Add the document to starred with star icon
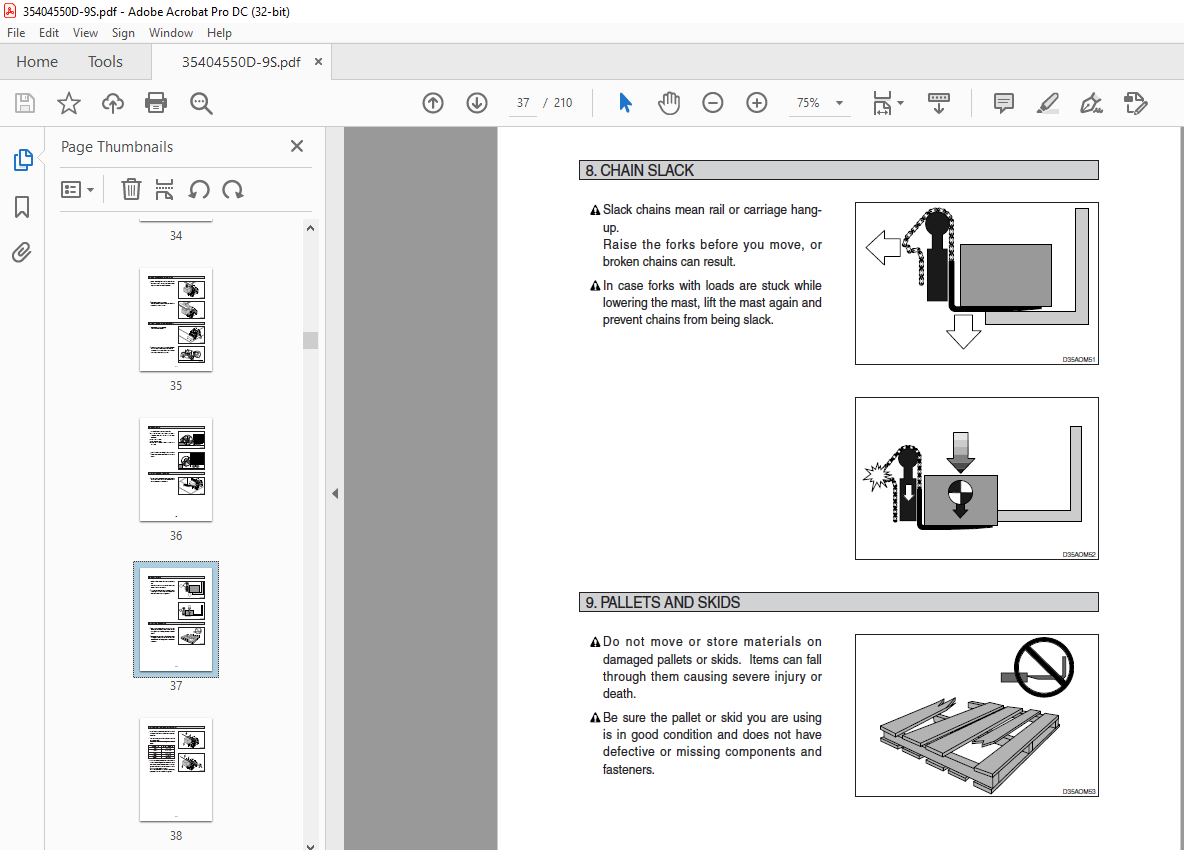 69,103
